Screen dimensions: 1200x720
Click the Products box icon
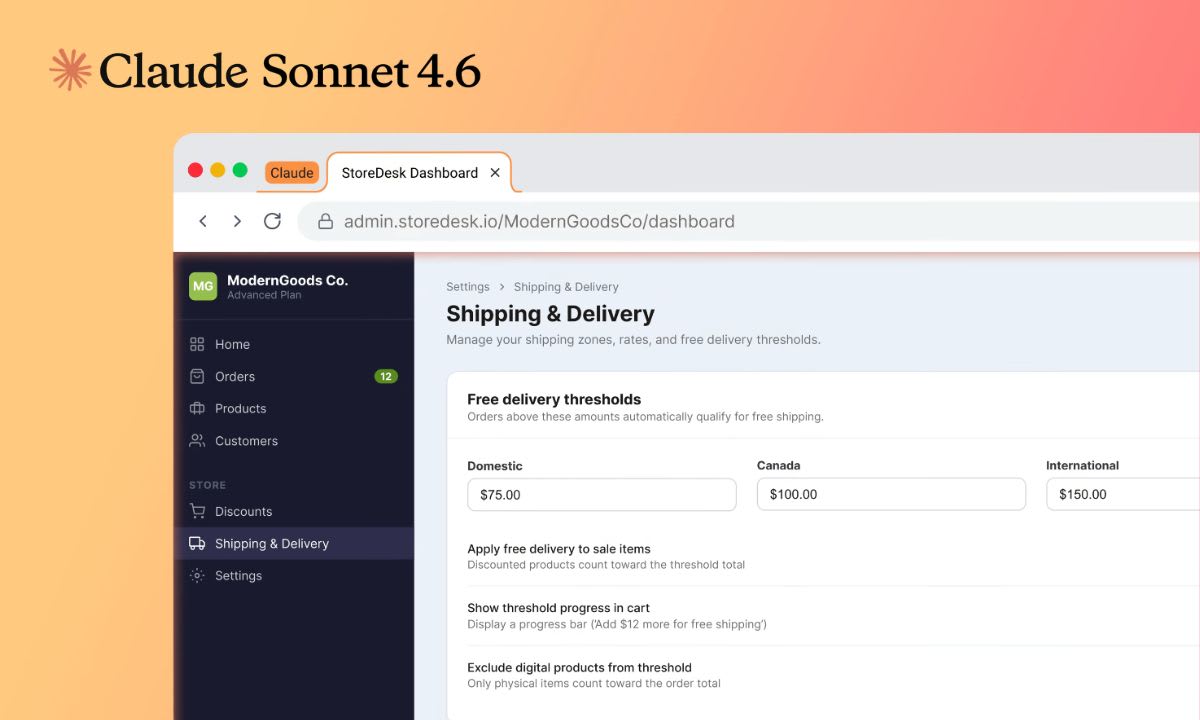point(199,408)
